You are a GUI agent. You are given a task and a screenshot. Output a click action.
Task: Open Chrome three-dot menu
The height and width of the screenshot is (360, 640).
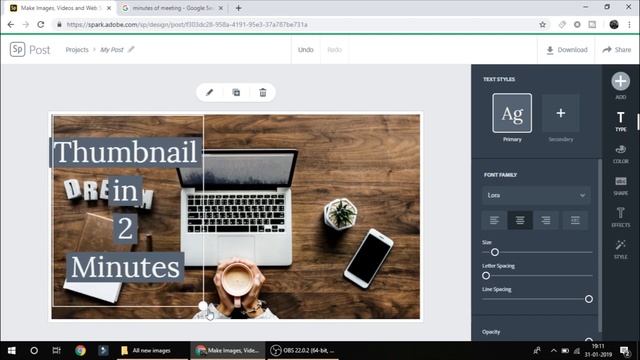(x=629, y=24)
